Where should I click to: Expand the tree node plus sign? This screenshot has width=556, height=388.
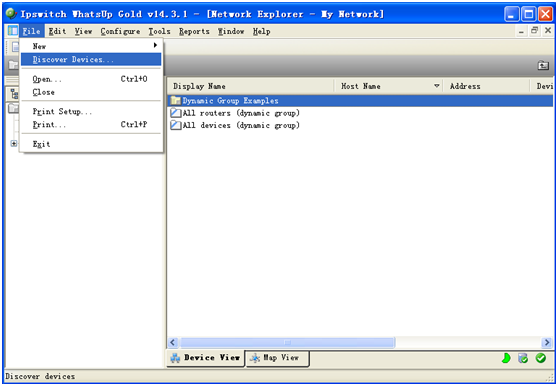(x=13, y=143)
